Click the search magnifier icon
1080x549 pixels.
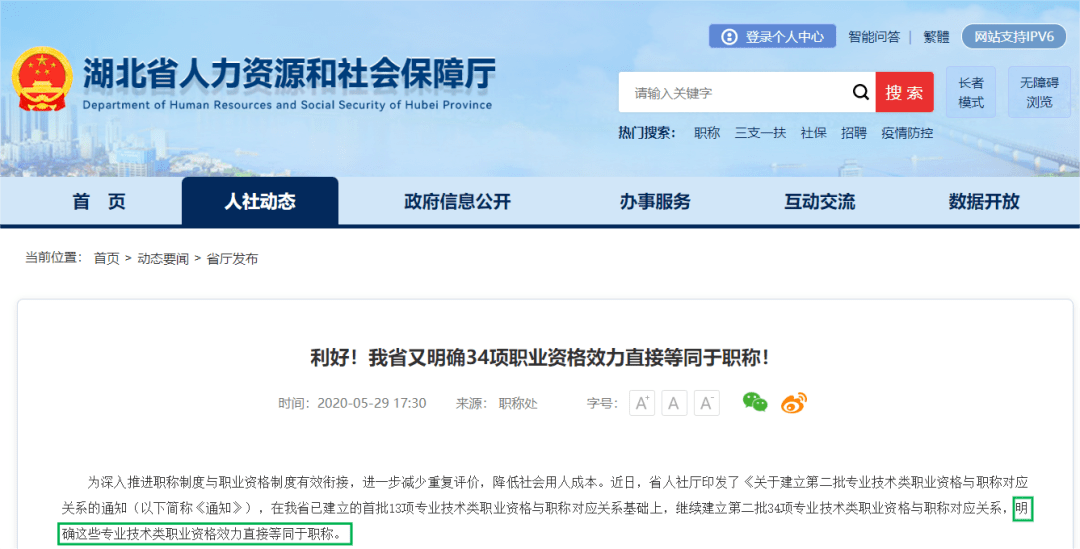(860, 92)
